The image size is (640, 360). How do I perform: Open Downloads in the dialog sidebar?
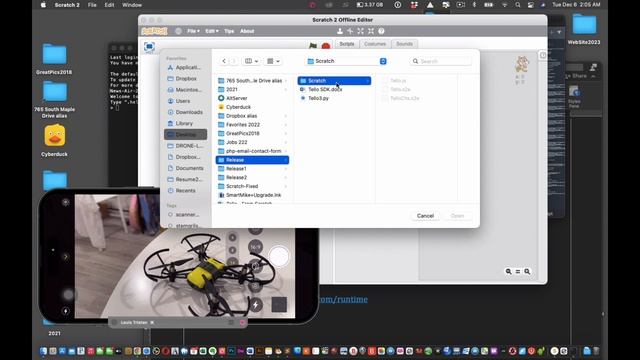[x=185, y=112]
